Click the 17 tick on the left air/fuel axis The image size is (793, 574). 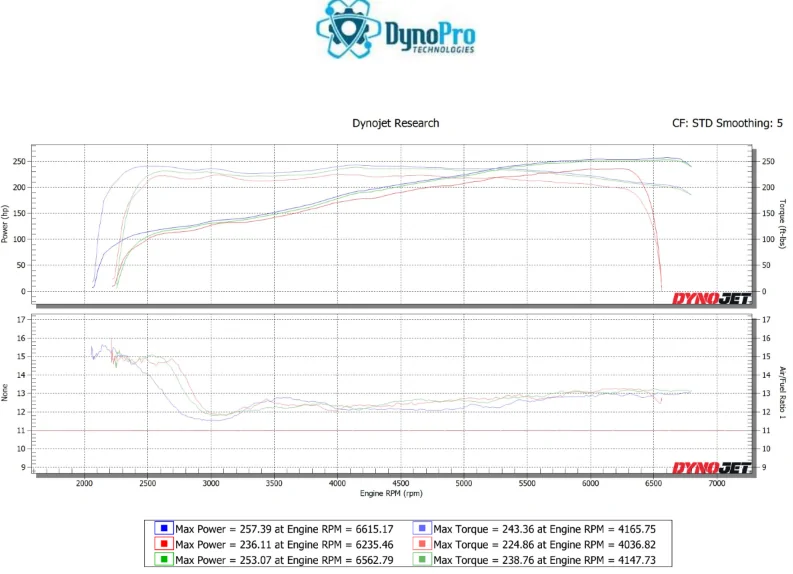(x=21, y=320)
